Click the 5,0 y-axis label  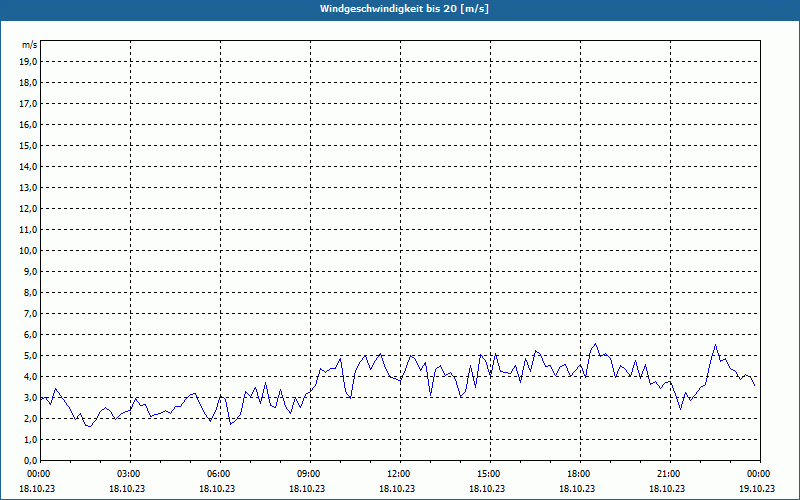(30, 355)
